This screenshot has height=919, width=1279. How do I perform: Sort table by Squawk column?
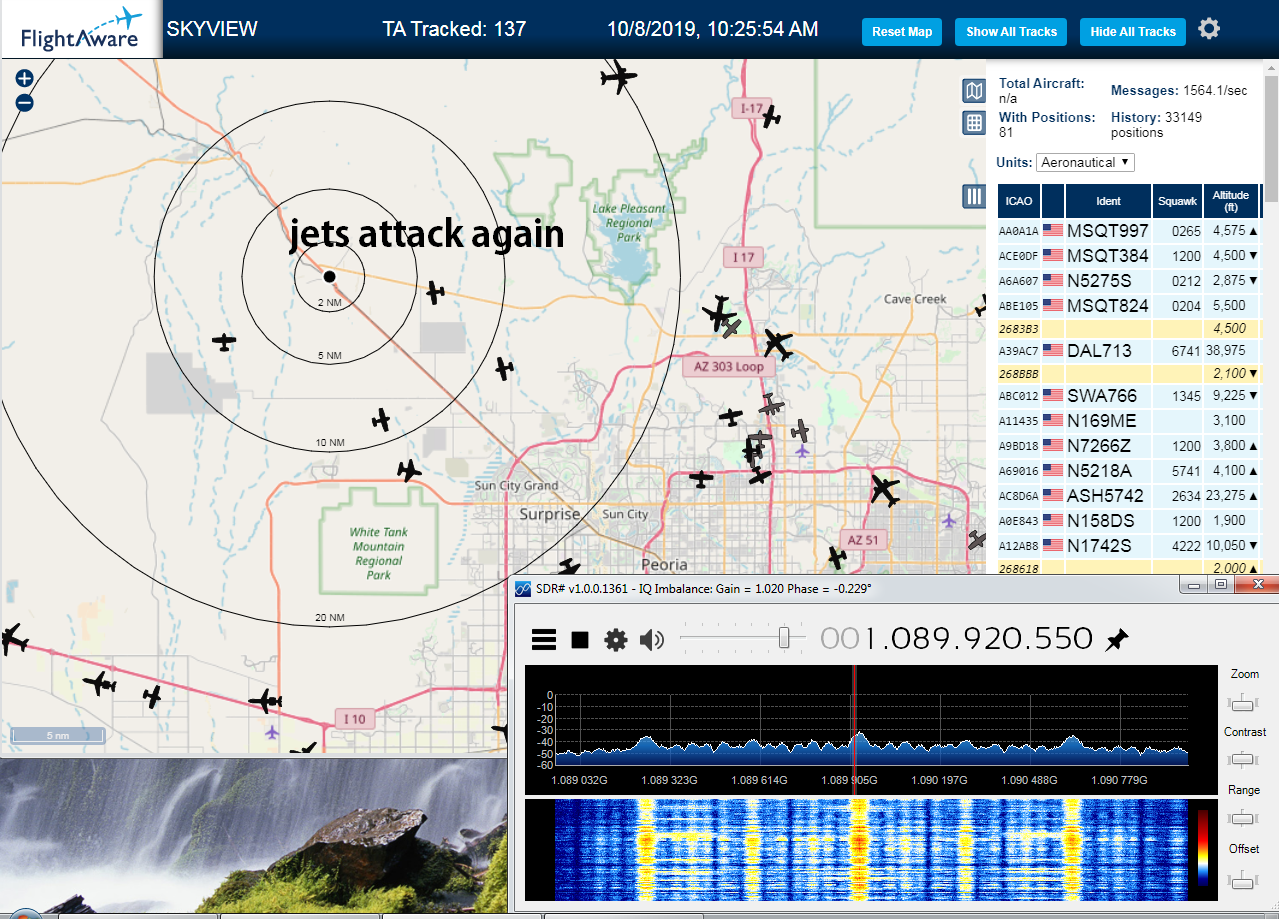1177,201
